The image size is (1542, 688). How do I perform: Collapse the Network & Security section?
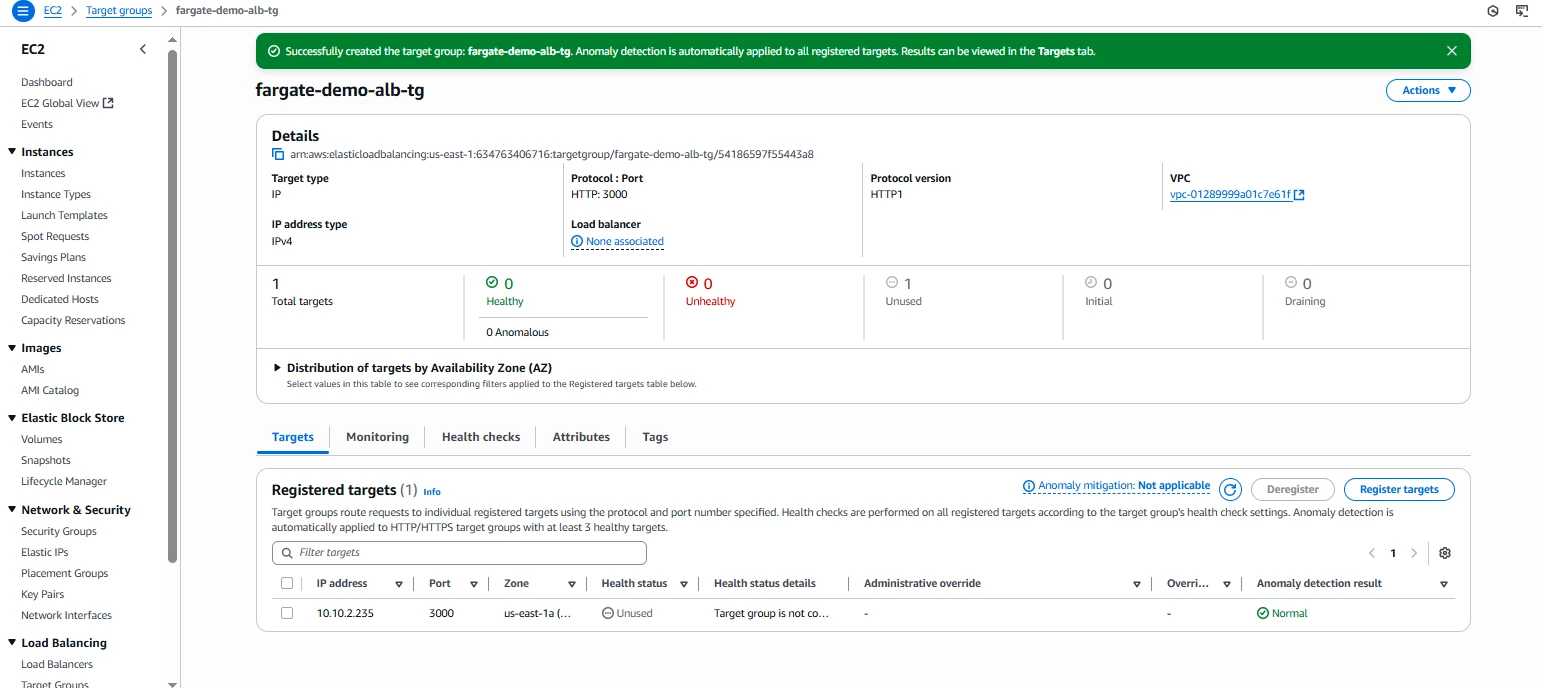point(11,510)
